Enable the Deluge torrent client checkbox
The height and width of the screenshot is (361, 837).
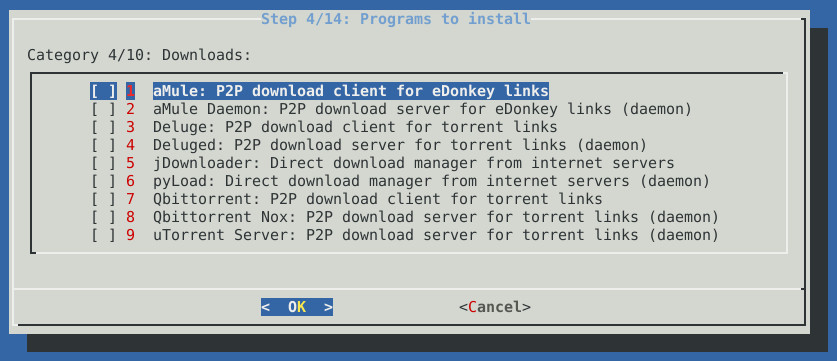103,127
